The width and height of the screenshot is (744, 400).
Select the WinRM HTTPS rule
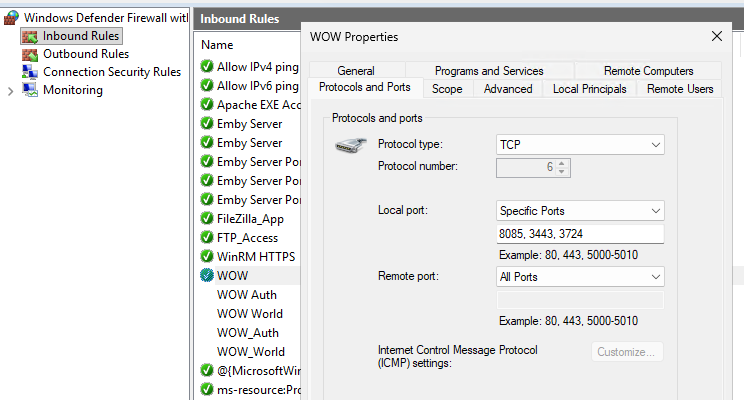tap(256, 257)
